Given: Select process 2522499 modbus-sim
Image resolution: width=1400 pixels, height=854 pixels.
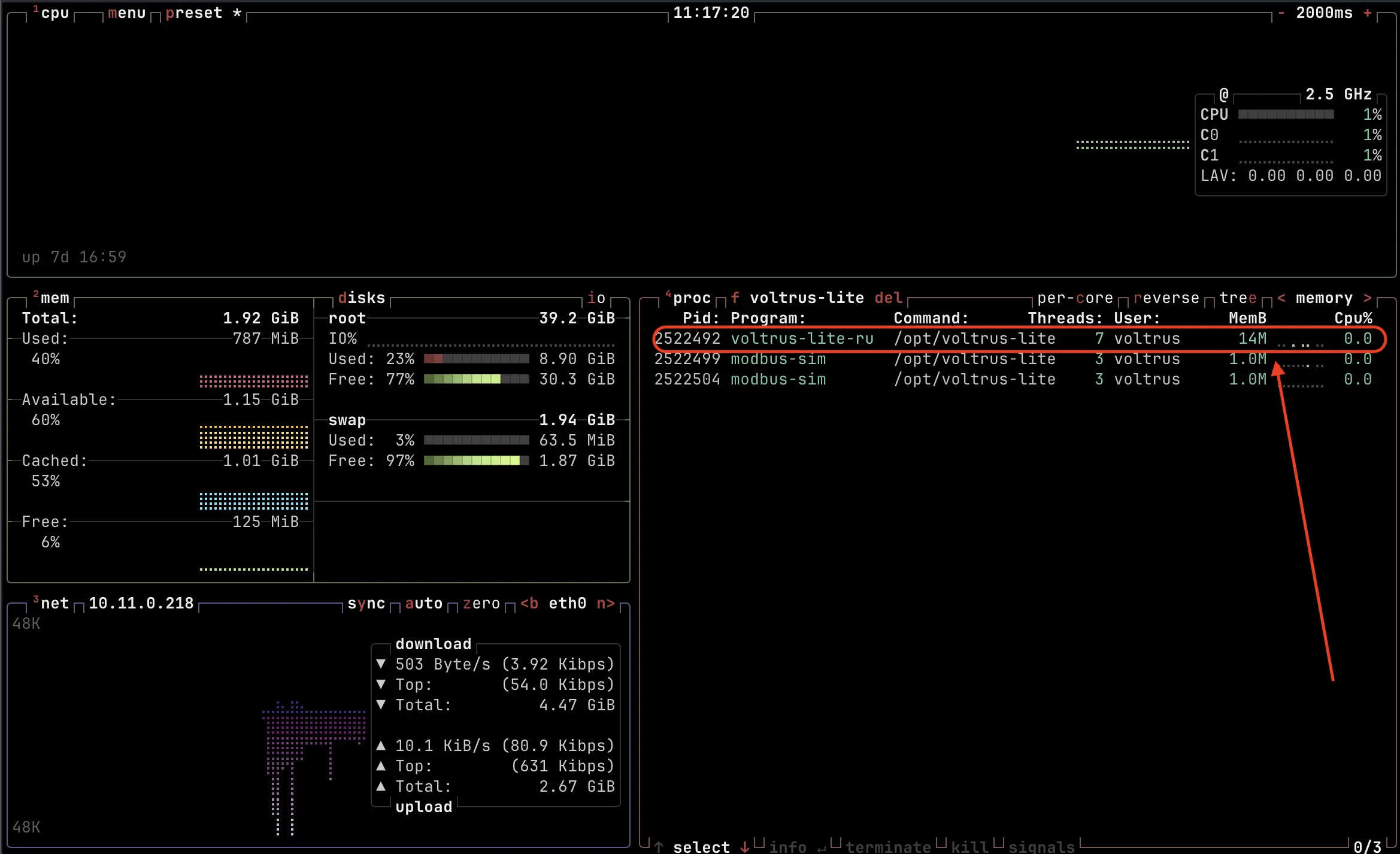Looking at the screenshot, I should point(1013,359).
